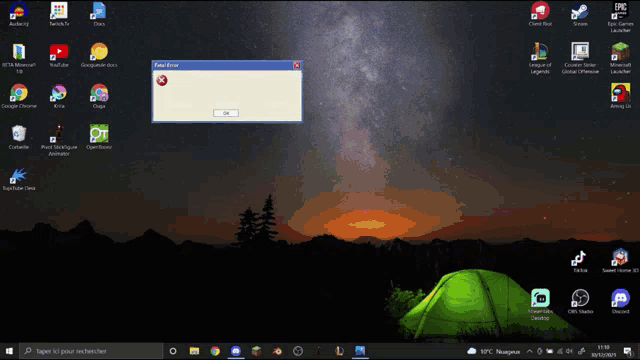Open League of Legends taskbar icon

tap(339, 351)
